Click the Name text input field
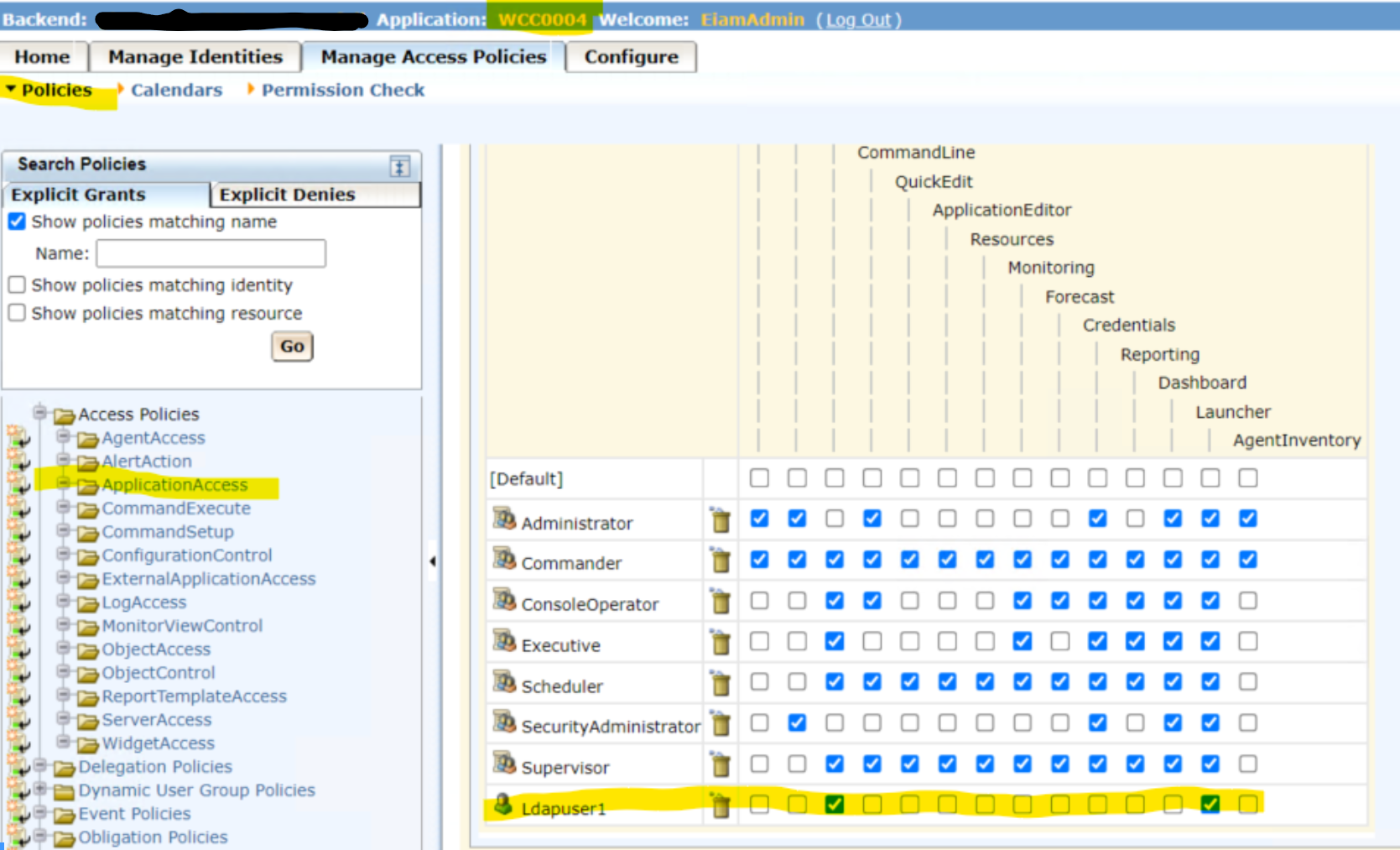The image size is (1400, 850). [x=211, y=253]
